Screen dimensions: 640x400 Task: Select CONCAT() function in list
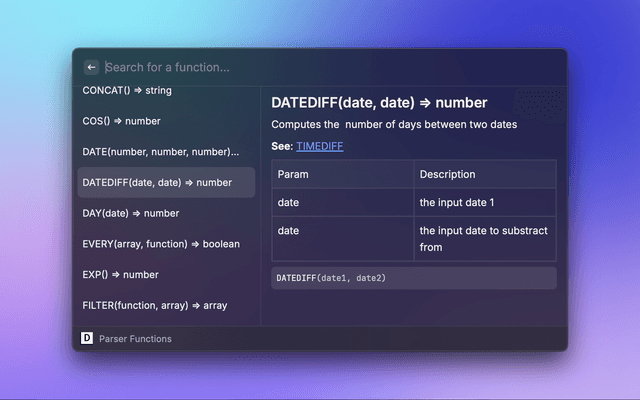[127, 91]
